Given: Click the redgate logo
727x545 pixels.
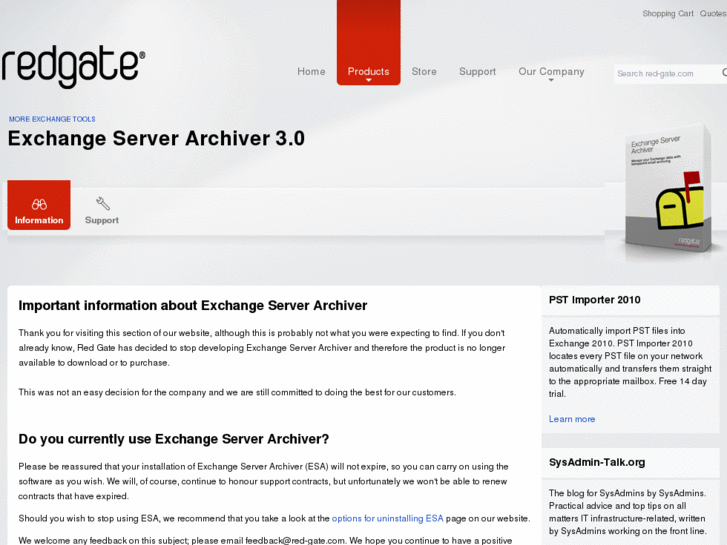Looking at the screenshot, I should 73,66.
